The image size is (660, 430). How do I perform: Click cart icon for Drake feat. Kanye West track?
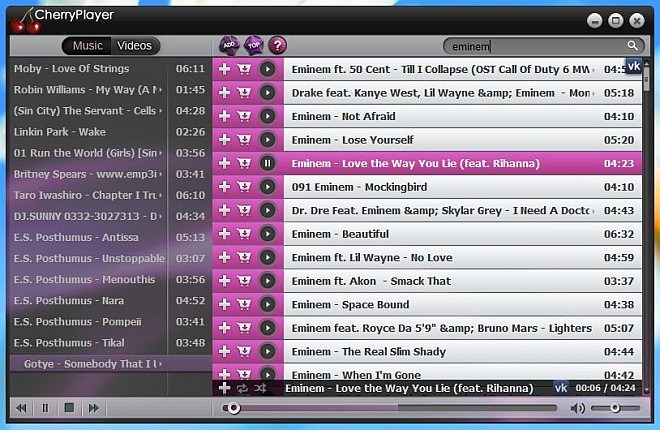click(x=244, y=93)
